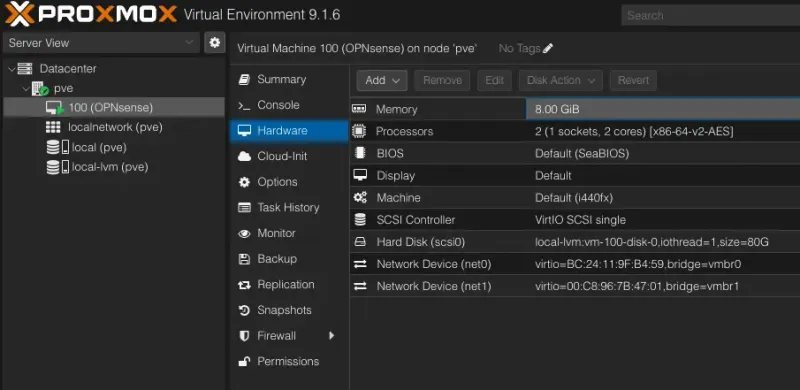Image resolution: width=800 pixels, height=390 pixels.
Task: Click the localnetwork grid icon
Action: point(53,127)
